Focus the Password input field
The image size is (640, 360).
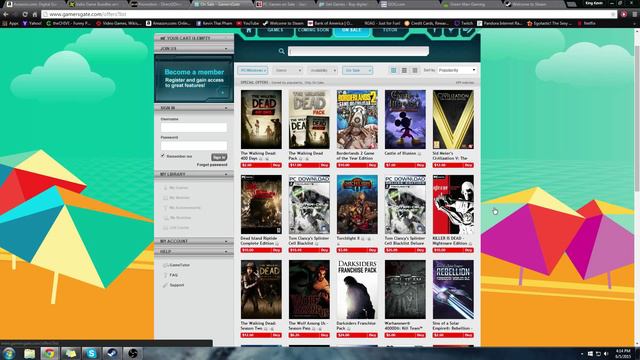tap(193, 146)
